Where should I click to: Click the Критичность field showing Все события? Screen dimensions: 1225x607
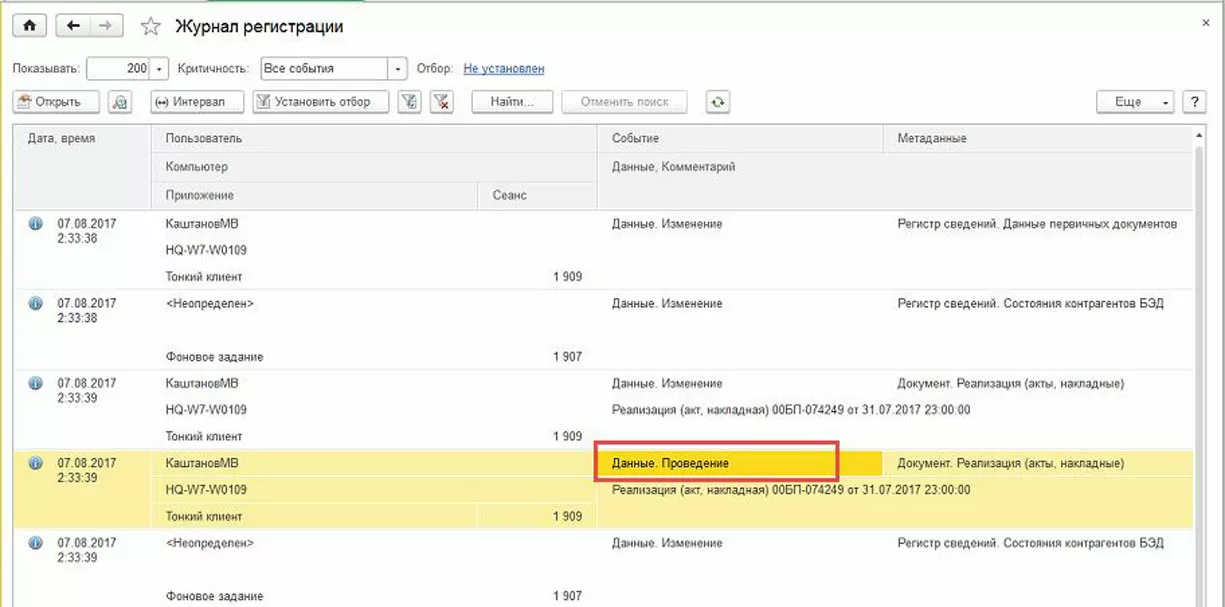click(323, 69)
